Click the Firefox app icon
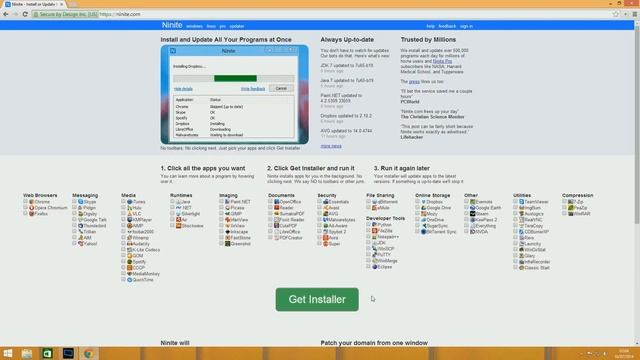Screen dimensions: 640x360 [x=31, y=213]
